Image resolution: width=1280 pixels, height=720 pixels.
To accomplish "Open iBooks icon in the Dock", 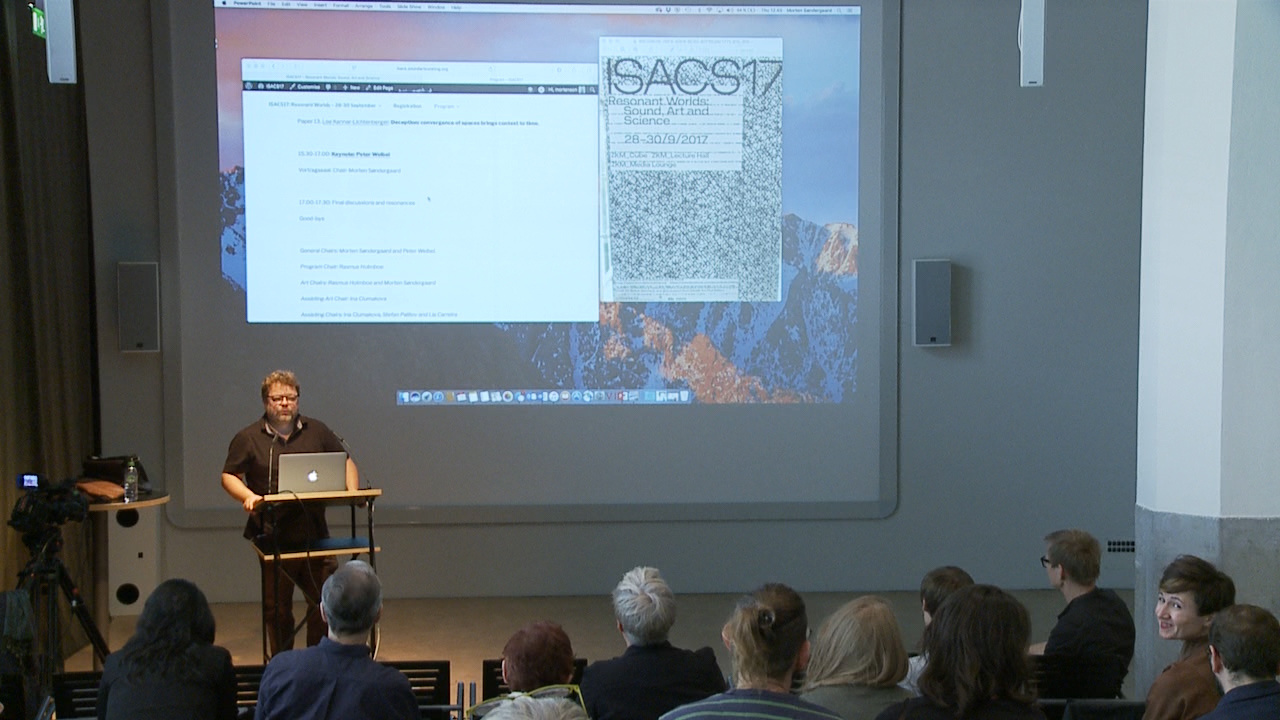I will pyautogui.click(x=565, y=397).
